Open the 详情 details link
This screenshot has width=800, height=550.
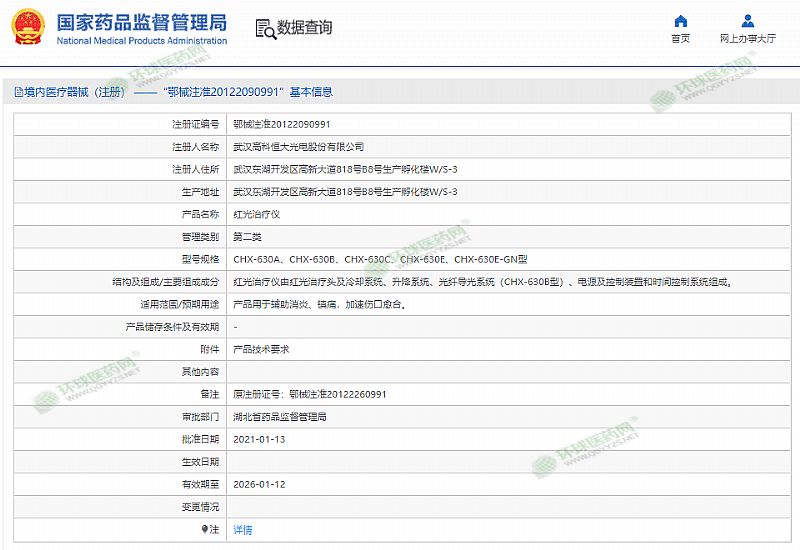point(243,530)
